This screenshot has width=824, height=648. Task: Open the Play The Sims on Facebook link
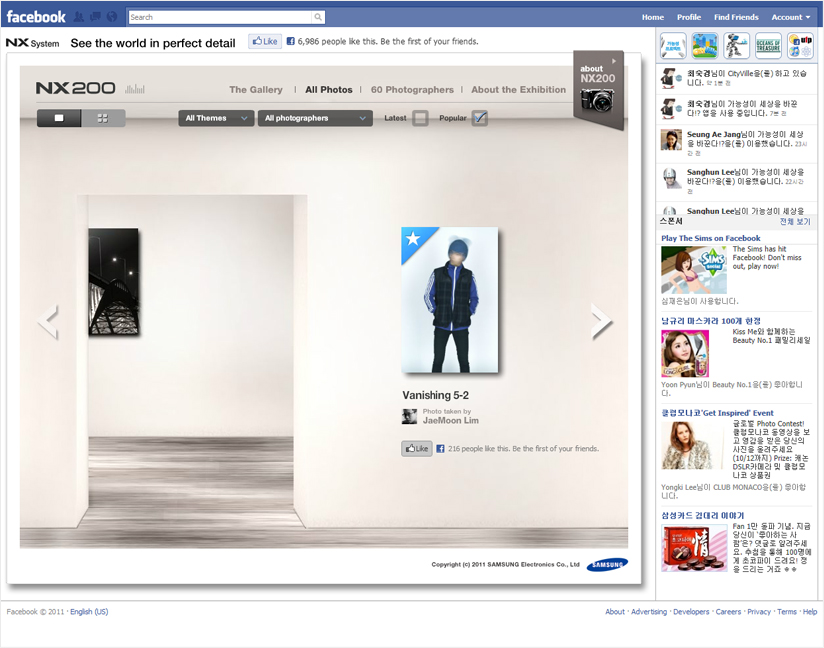click(x=710, y=238)
